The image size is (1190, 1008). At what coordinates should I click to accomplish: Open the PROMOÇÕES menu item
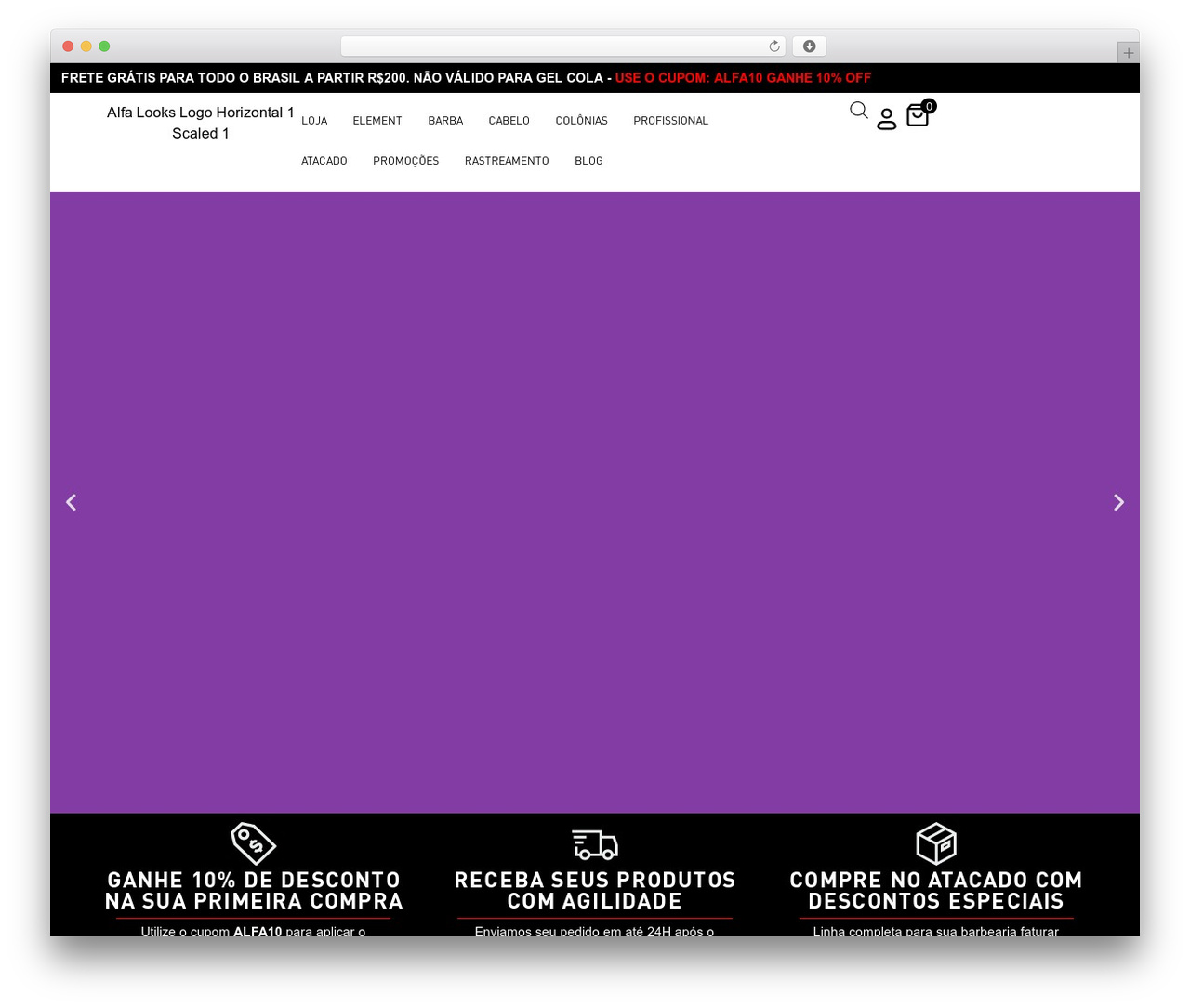tap(406, 161)
